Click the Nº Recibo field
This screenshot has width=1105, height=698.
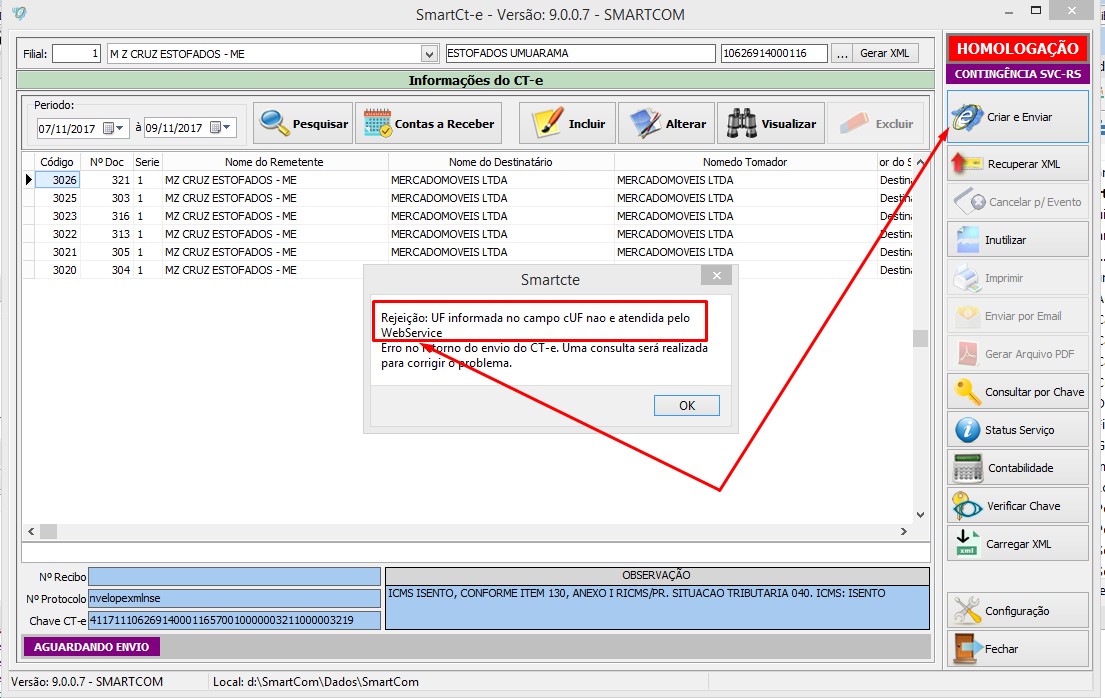pos(235,577)
